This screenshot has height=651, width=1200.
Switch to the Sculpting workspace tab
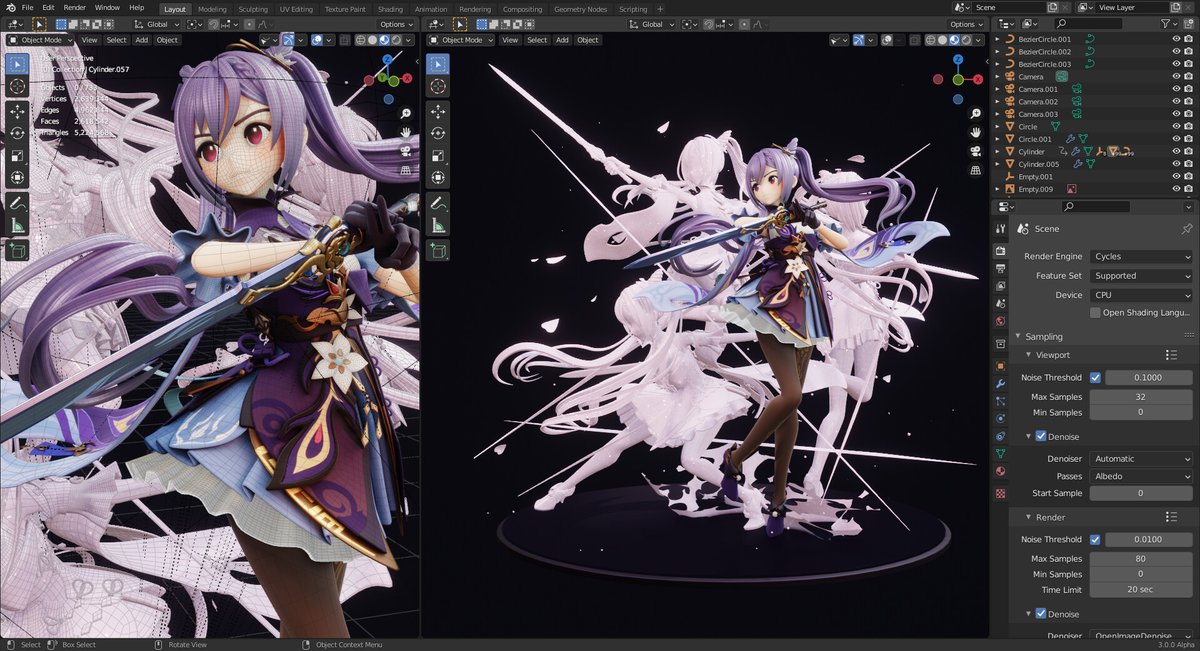pyautogui.click(x=253, y=9)
